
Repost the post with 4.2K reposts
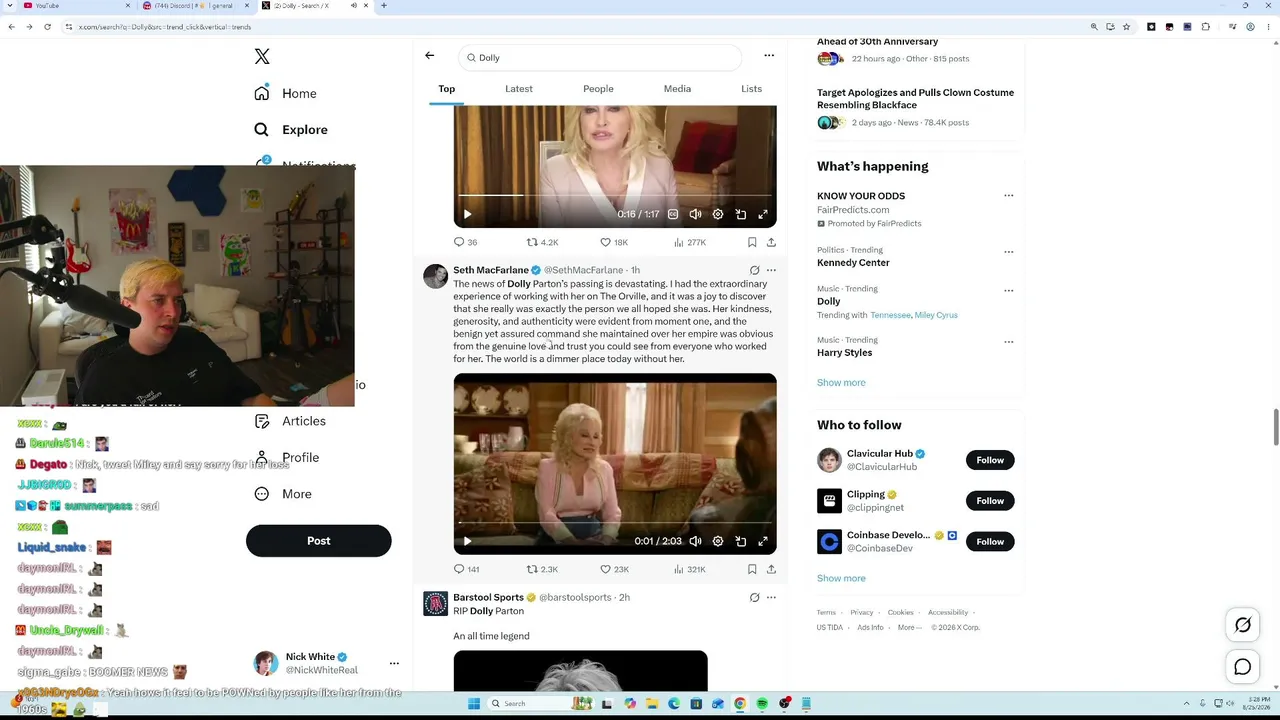pyautogui.click(x=542, y=242)
